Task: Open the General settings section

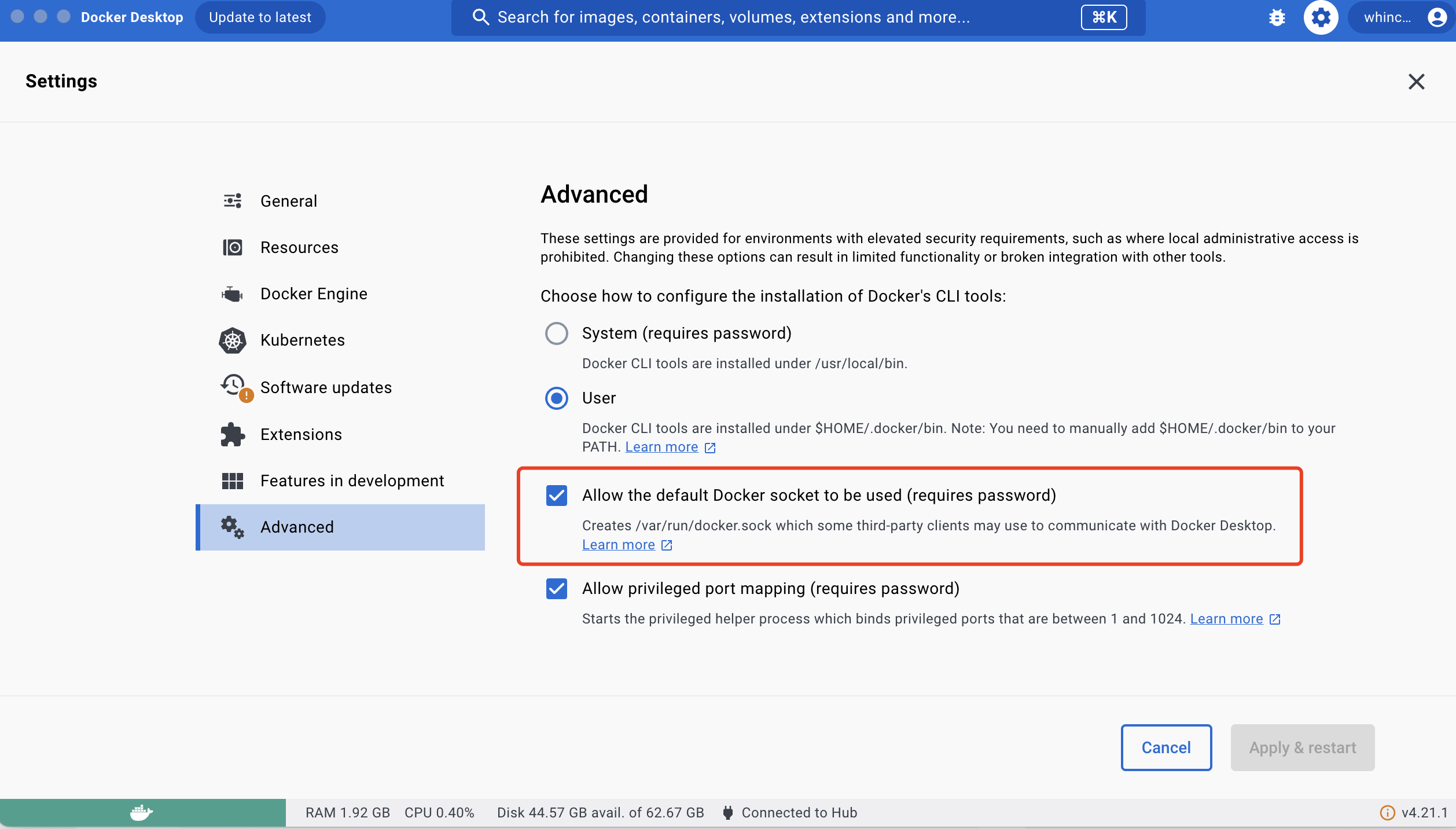Action: click(288, 201)
